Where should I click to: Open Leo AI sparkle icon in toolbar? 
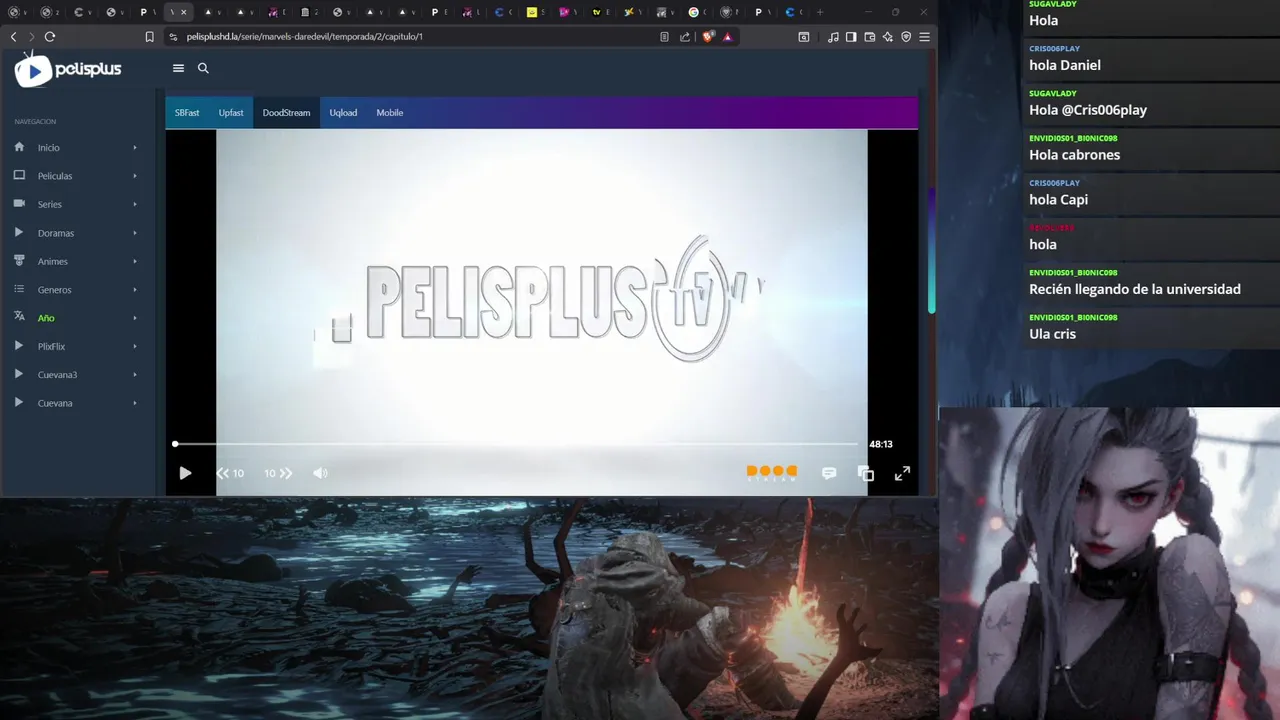point(888,37)
